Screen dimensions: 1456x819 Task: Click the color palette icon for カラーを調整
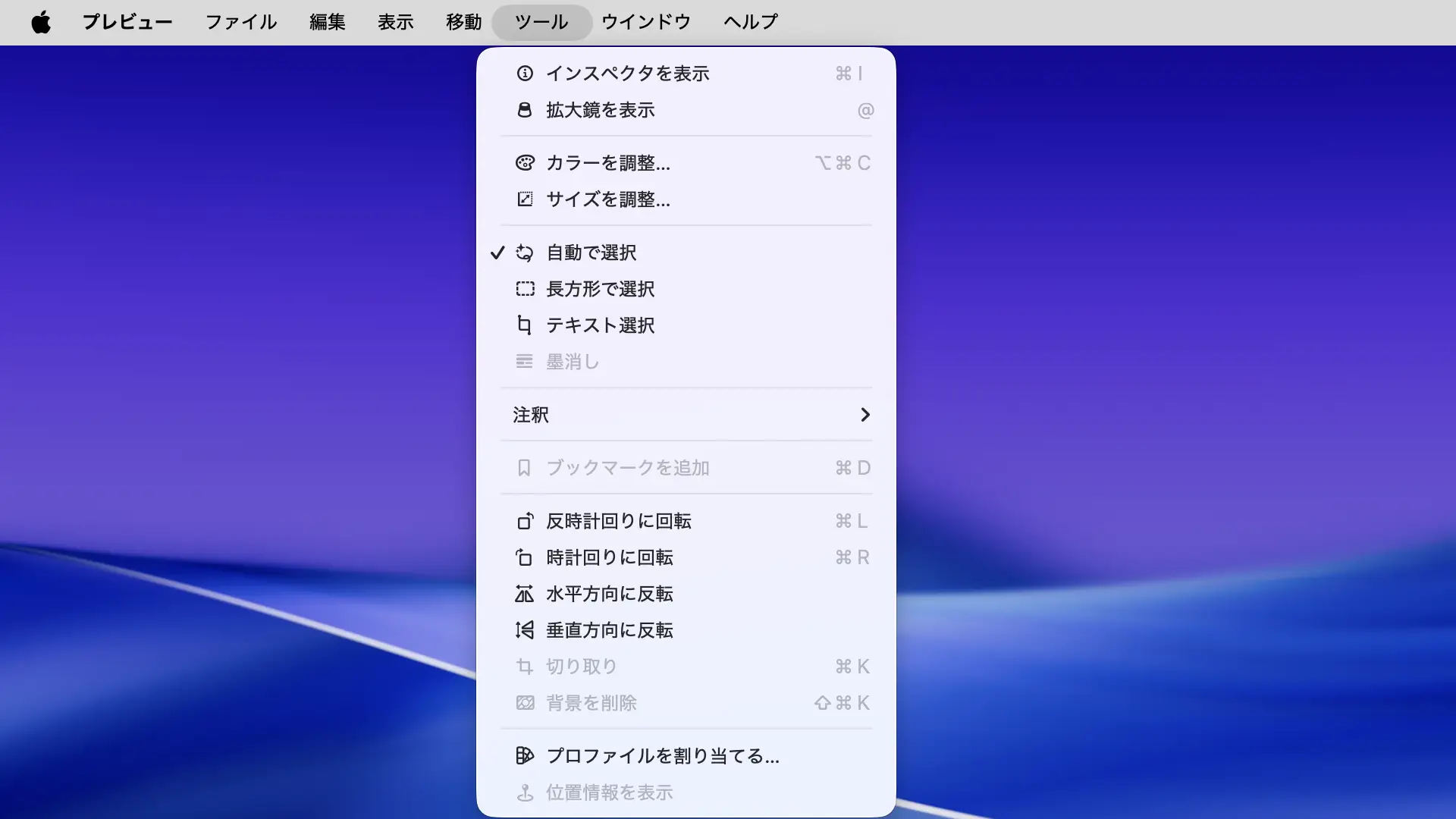tap(525, 163)
